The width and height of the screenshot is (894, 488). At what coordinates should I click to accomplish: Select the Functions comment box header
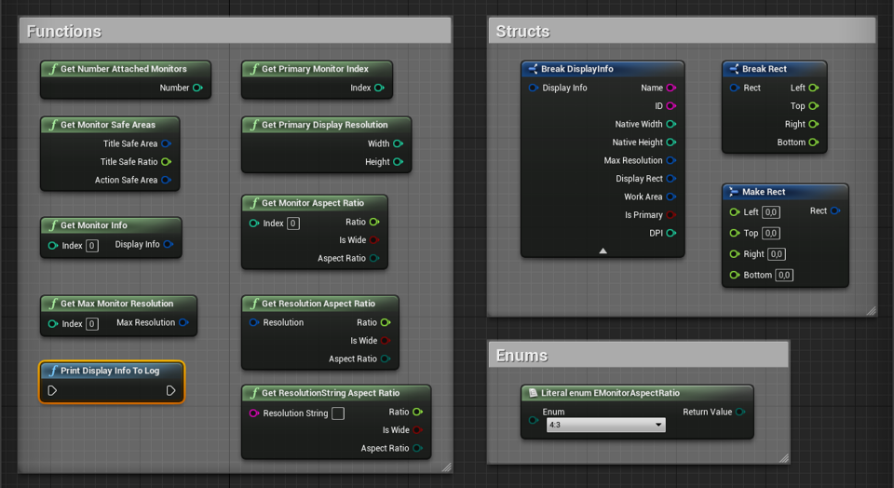tap(235, 31)
